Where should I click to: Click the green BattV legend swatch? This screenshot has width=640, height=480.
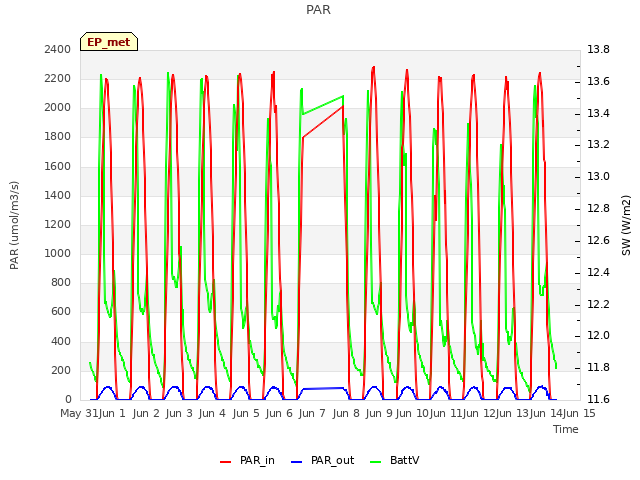pyautogui.click(x=376, y=462)
